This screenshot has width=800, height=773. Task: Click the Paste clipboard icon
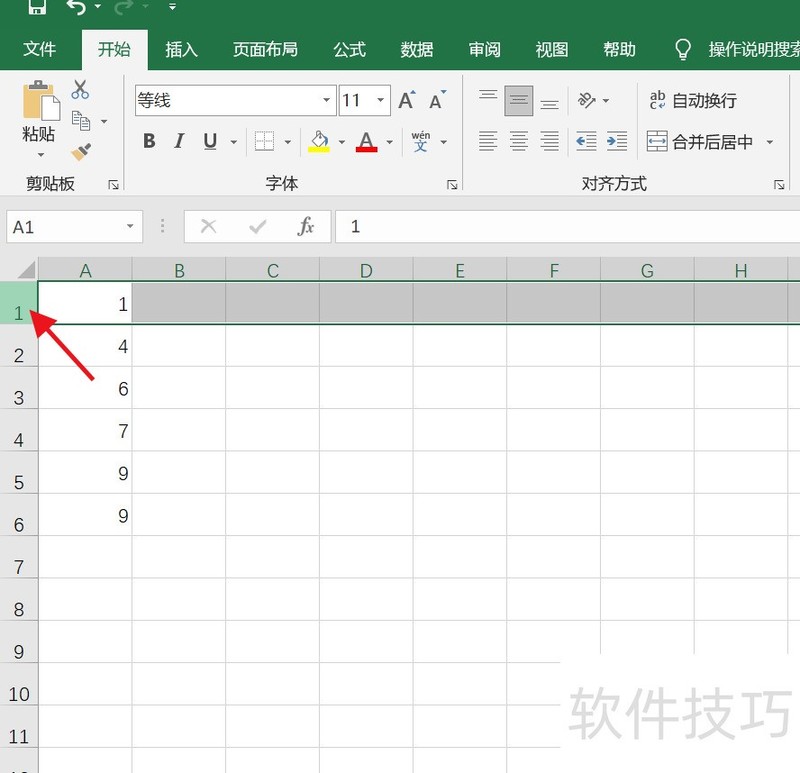pyautogui.click(x=41, y=100)
